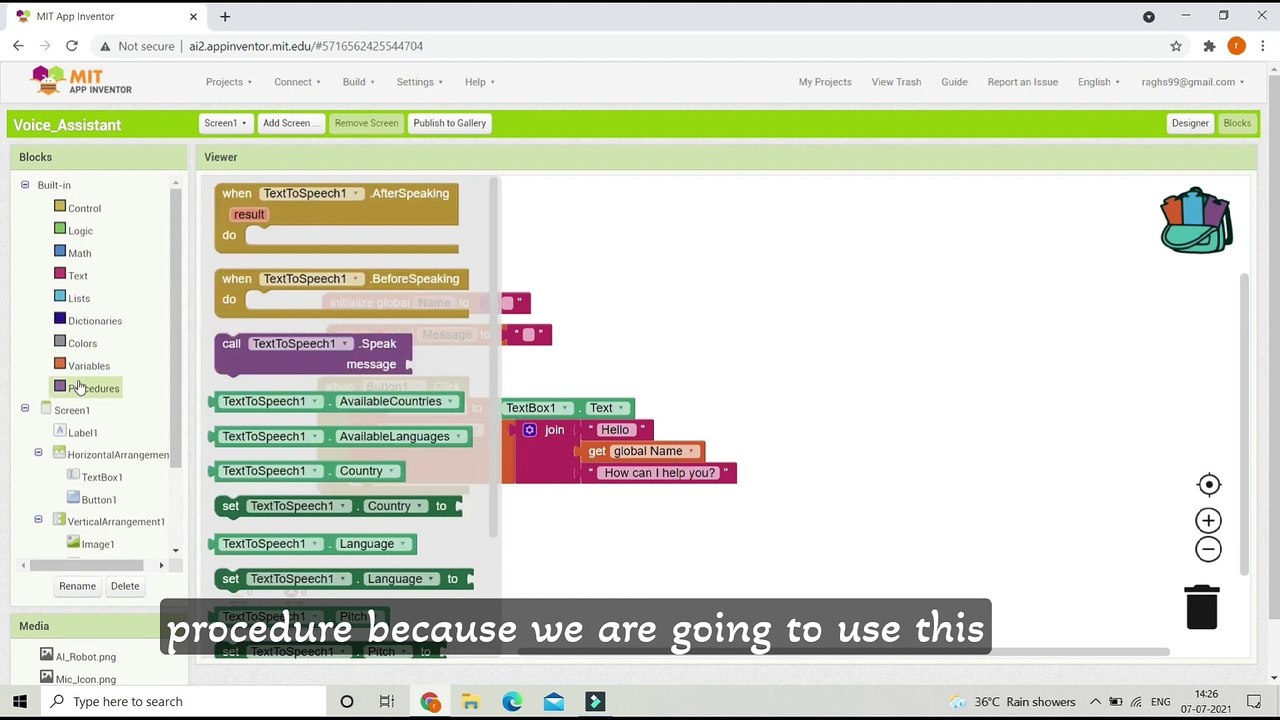Viewport: 1280px width, 720px height.
Task: Click Add Screen button
Action: click(x=291, y=123)
